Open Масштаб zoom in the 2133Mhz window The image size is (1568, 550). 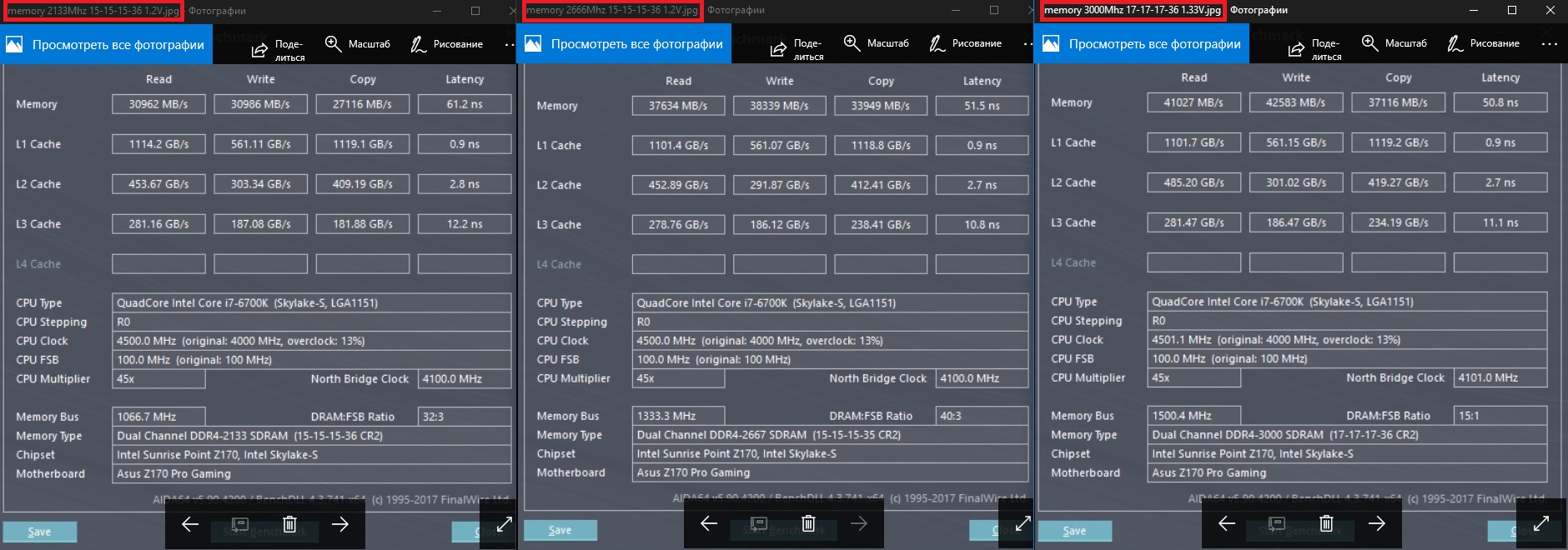pyautogui.click(x=357, y=43)
